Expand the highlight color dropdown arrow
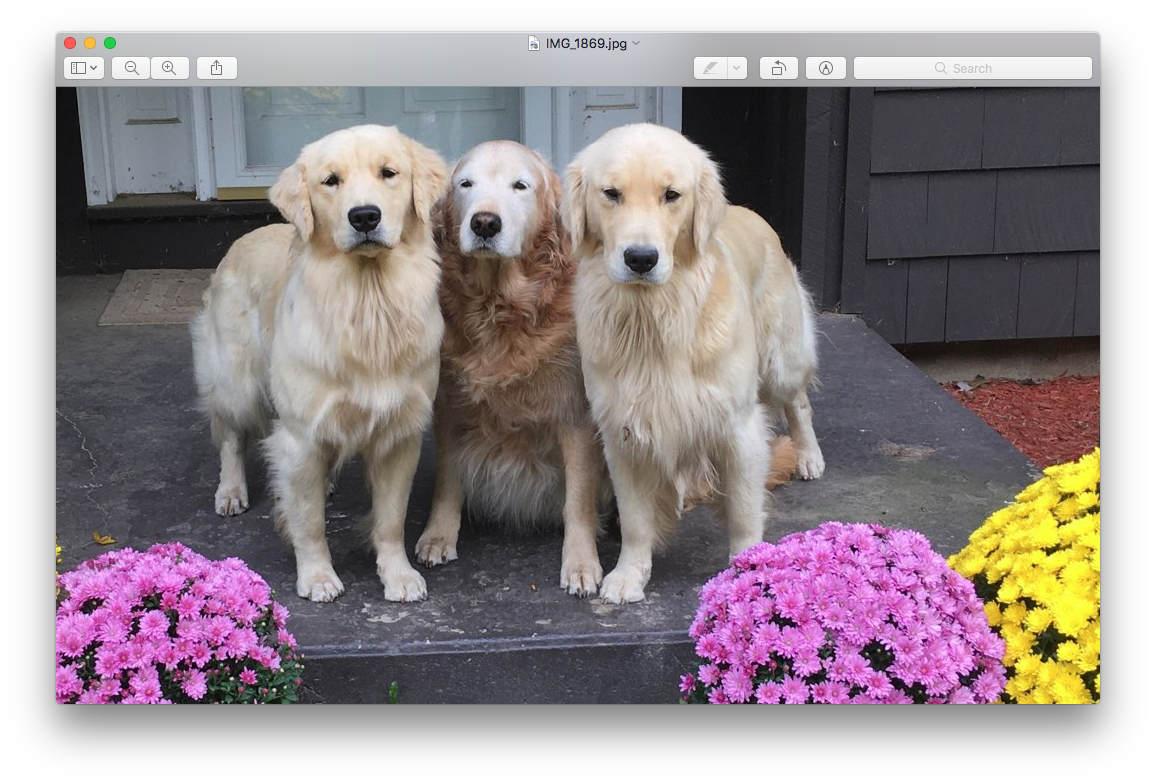The width and height of the screenshot is (1156, 784). pyautogui.click(x=737, y=68)
